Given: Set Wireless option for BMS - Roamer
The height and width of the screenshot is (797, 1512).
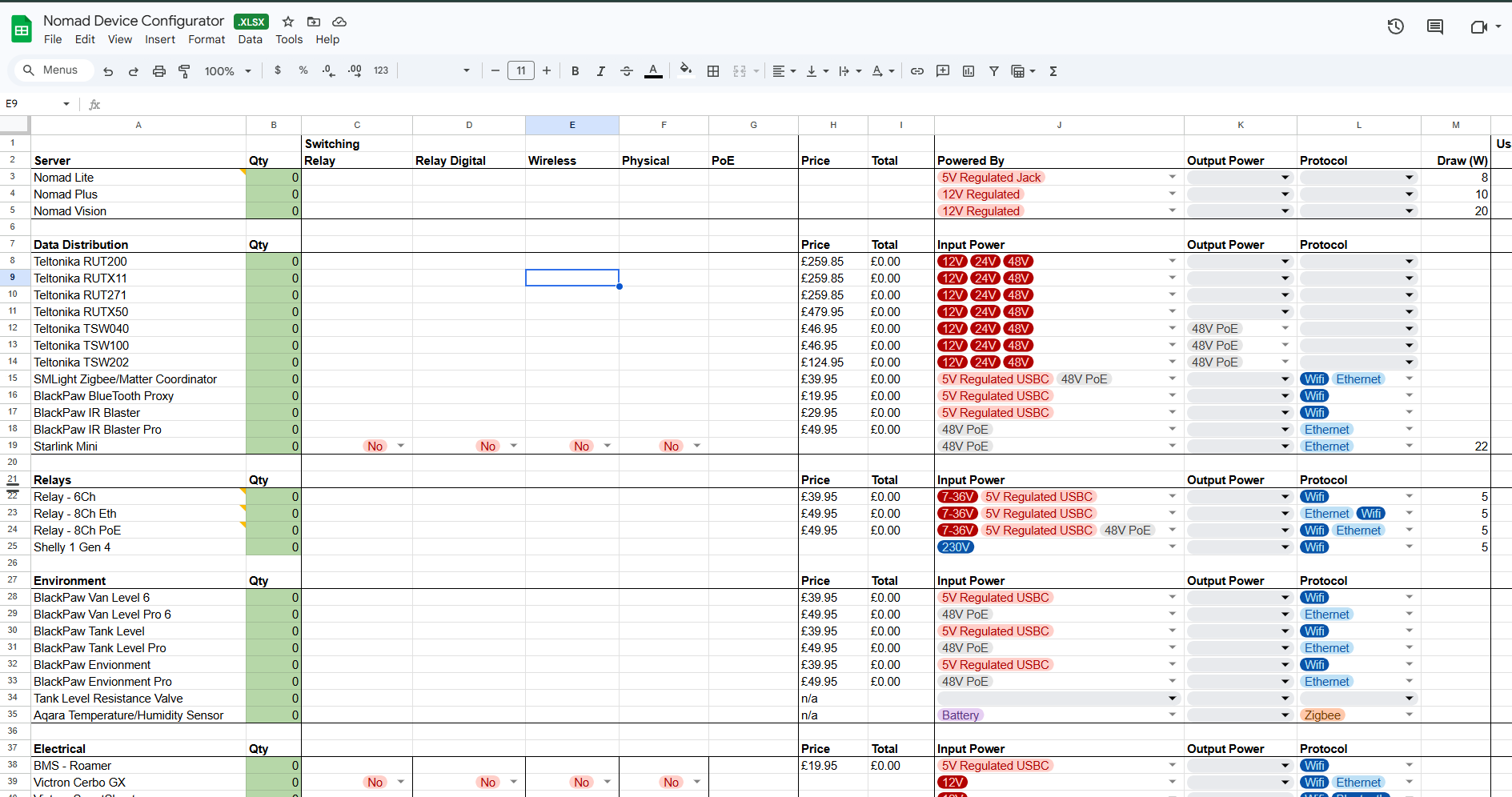Looking at the screenshot, I should point(572,765).
